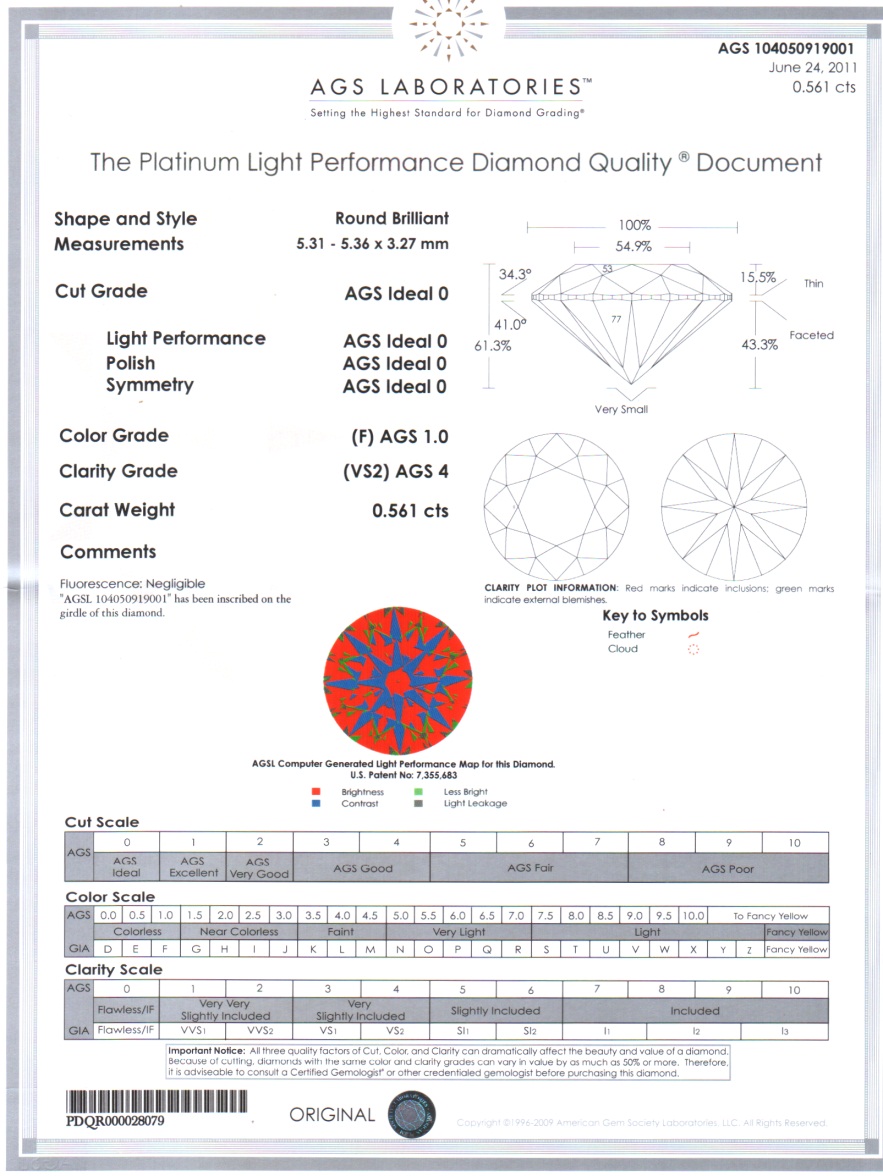Click the Polish value AGS Ideal 0
The height and width of the screenshot is (1176, 883).
(x=395, y=364)
